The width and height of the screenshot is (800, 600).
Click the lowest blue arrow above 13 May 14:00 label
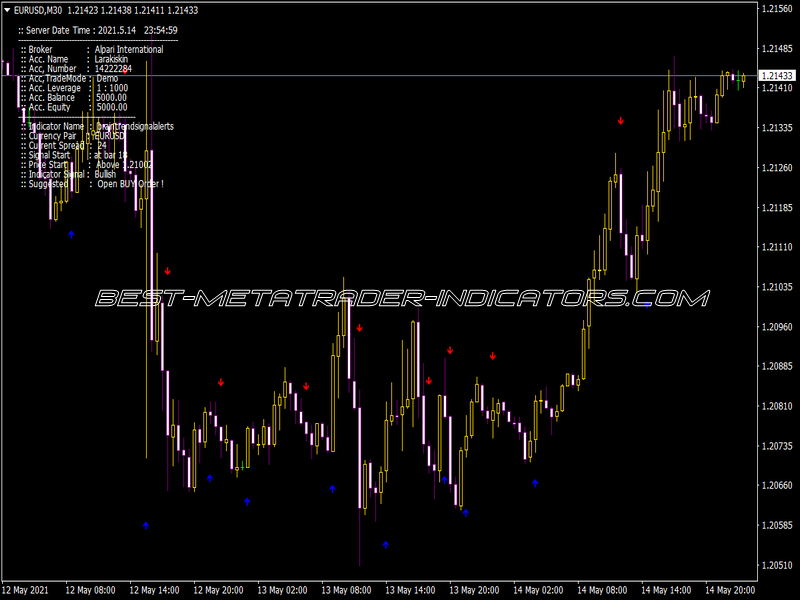click(386, 545)
